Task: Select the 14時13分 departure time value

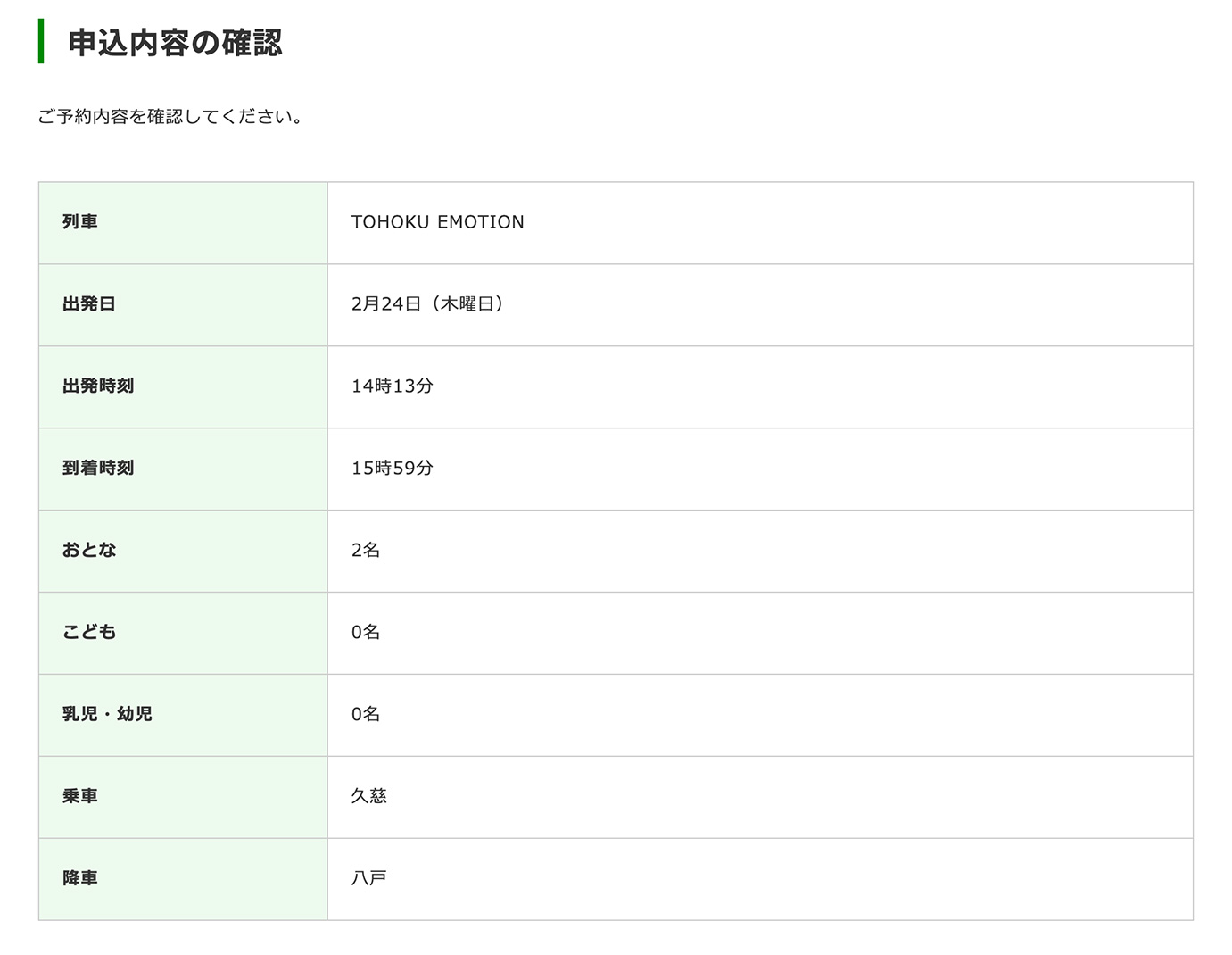Action: (x=393, y=386)
